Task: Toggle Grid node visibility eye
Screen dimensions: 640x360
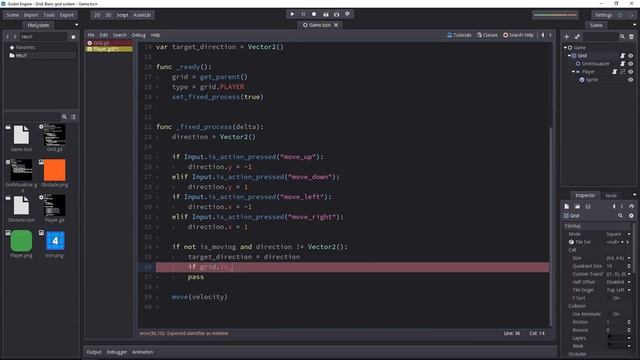Action: click(x=631, y=56)
